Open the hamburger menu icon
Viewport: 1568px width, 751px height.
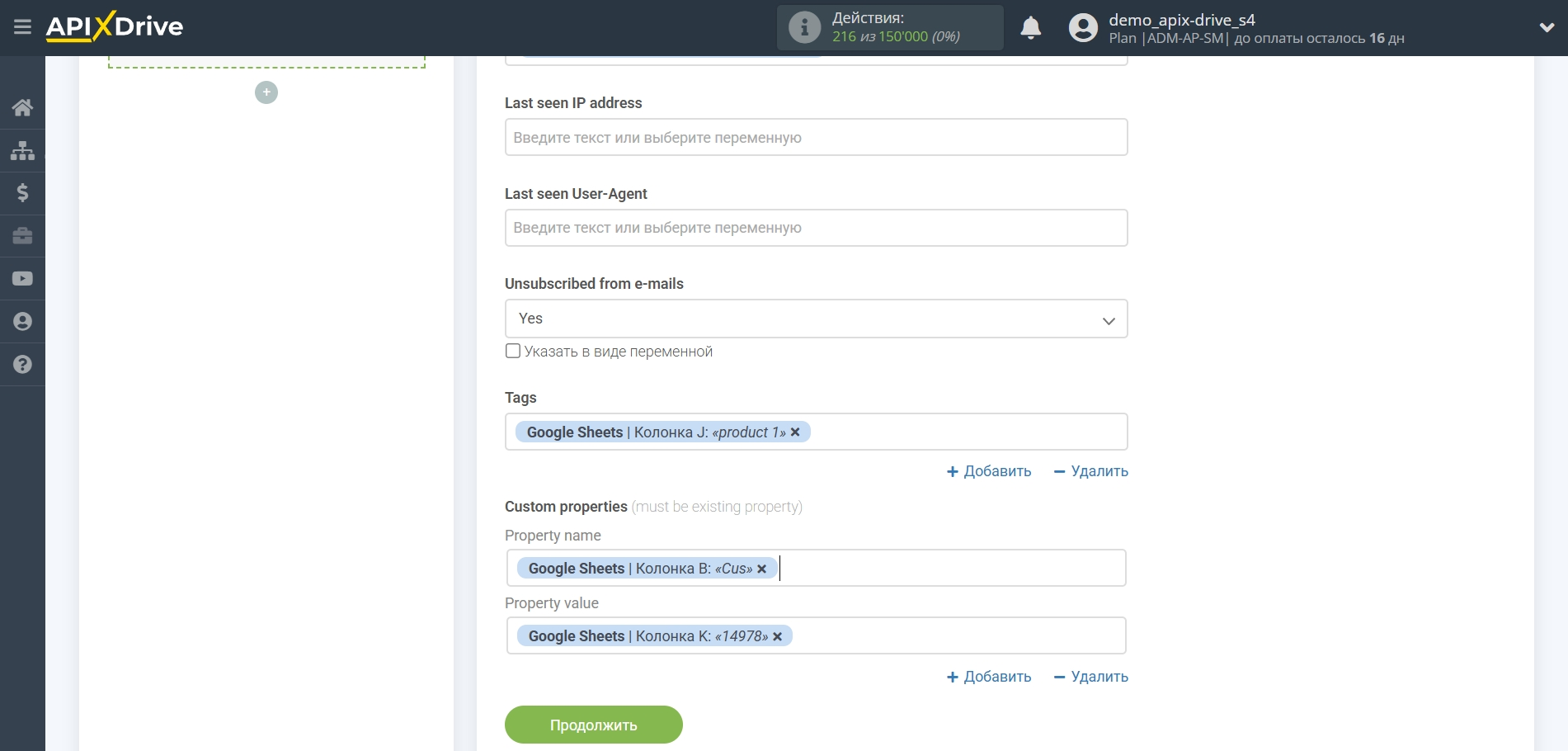[x=22, y=27]
